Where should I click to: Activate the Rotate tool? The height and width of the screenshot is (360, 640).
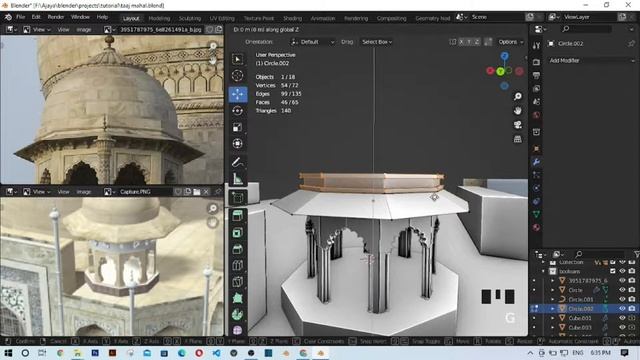pyautogui.click(x=238, y=111)
